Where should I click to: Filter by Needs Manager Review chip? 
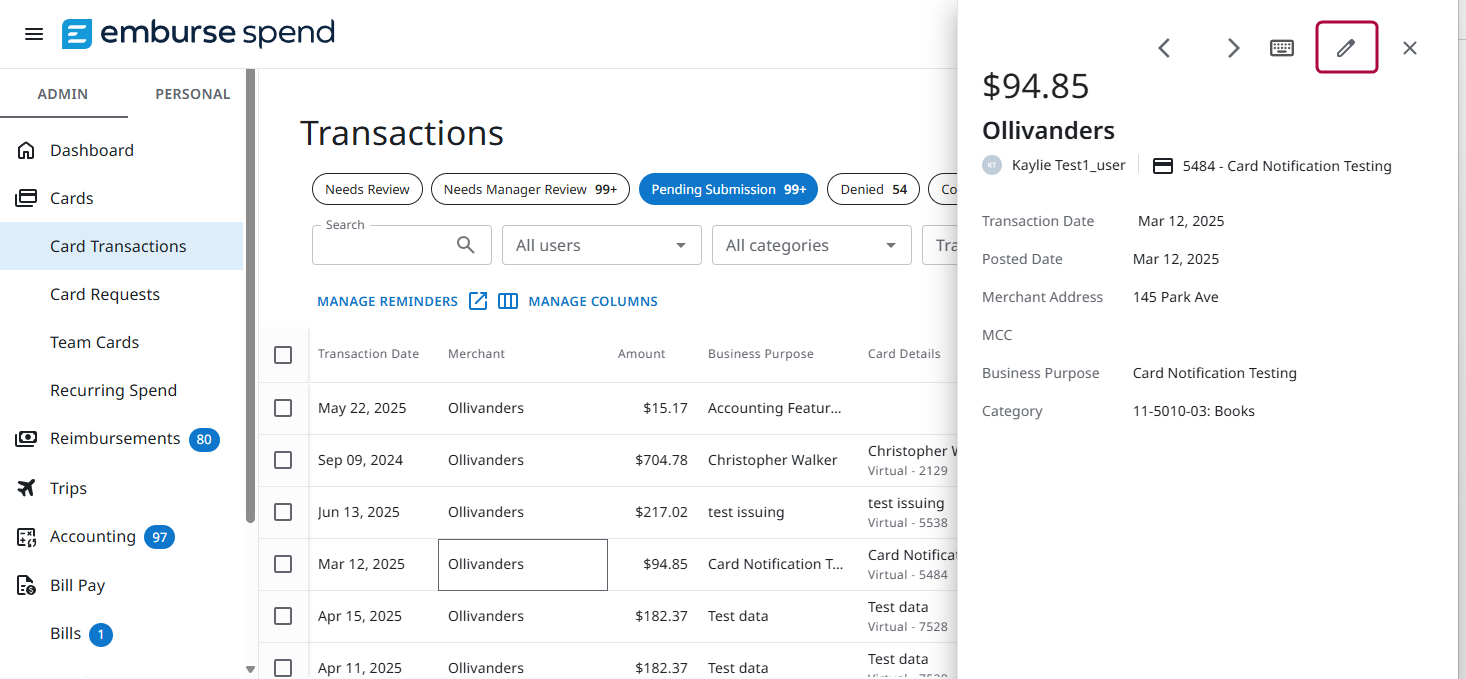coord(530,189)
